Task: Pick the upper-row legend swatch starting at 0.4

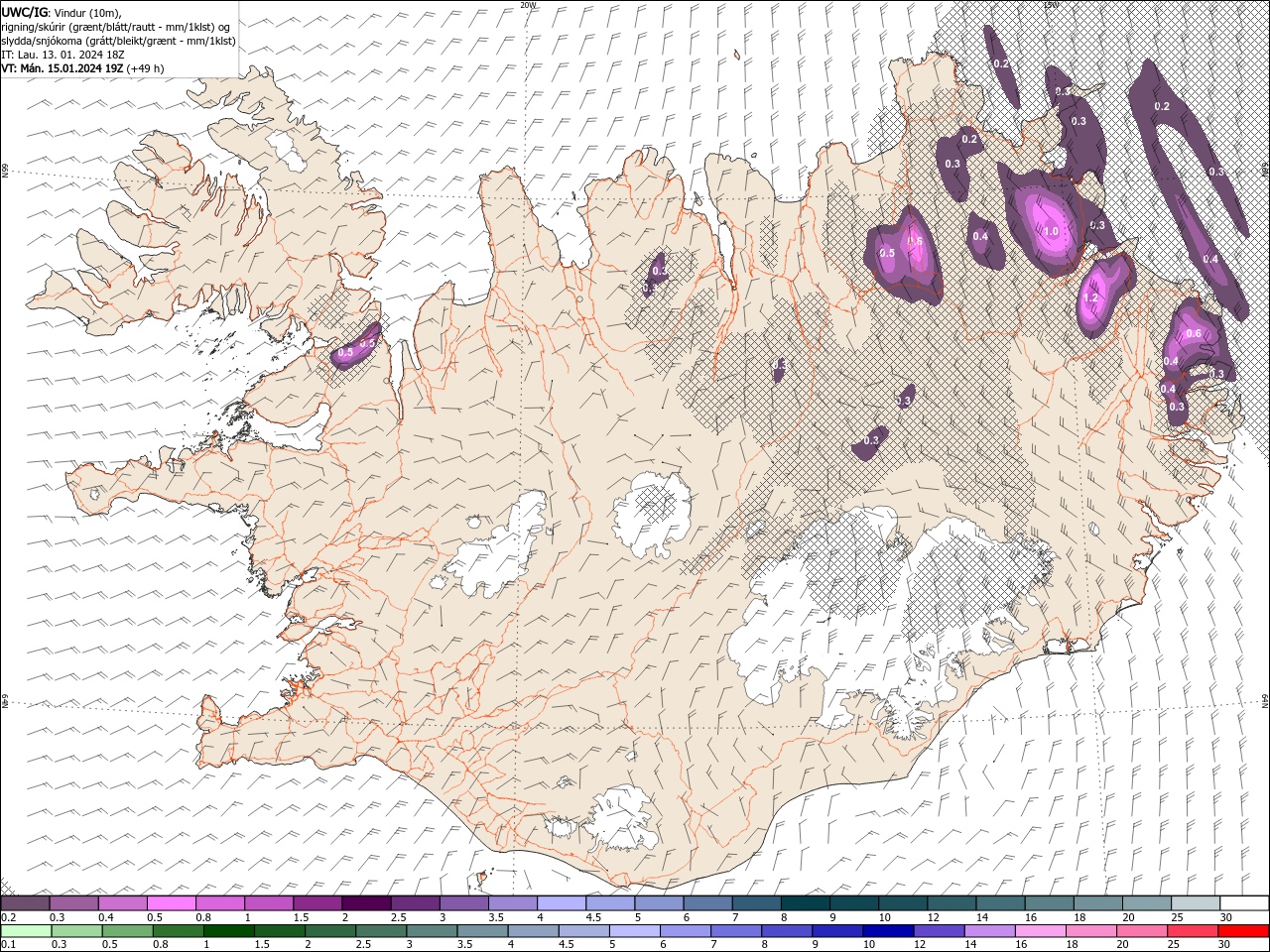Action: (123, 902)
